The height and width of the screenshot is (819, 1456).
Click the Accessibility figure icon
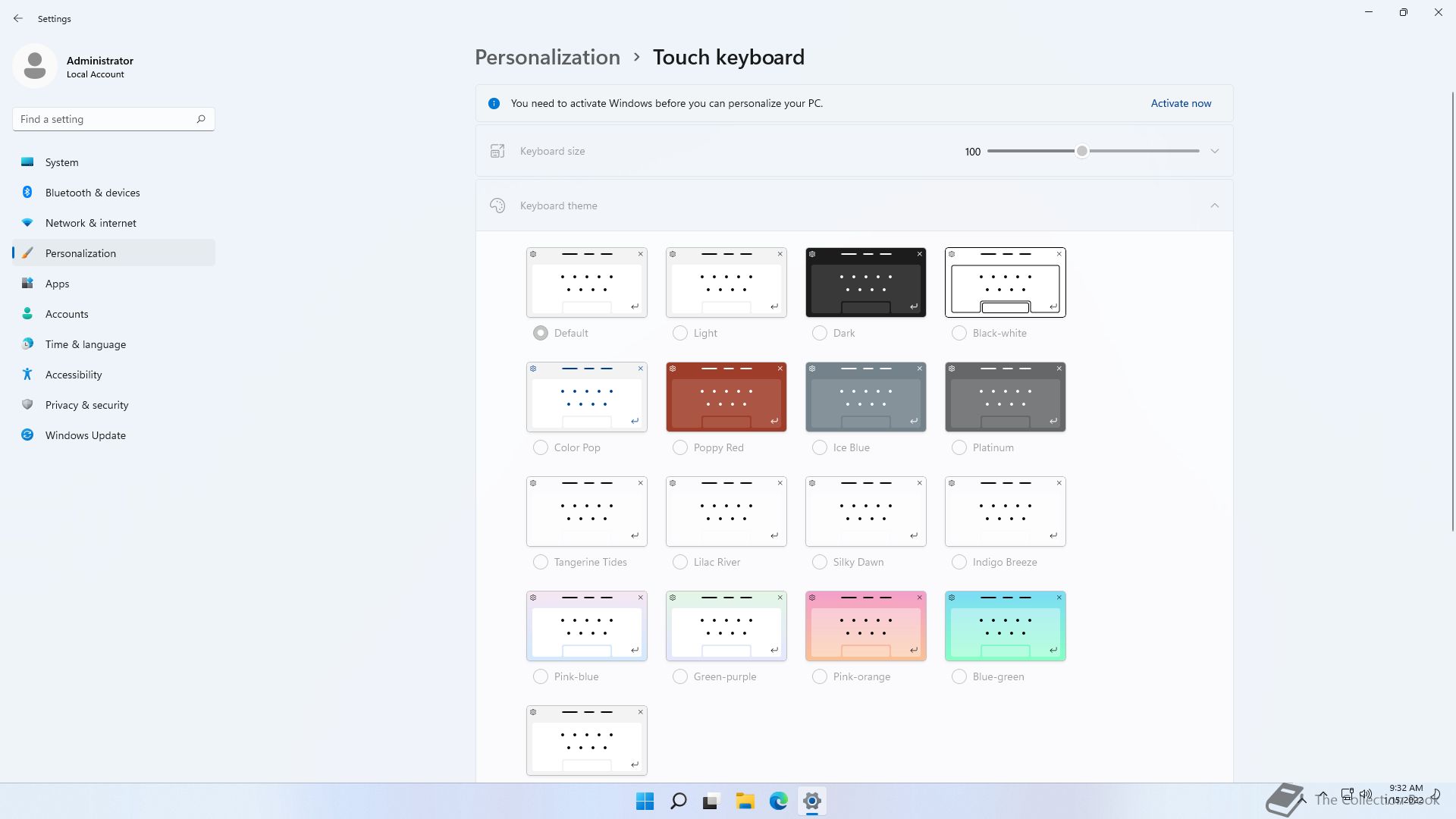[x=27, y=375]
